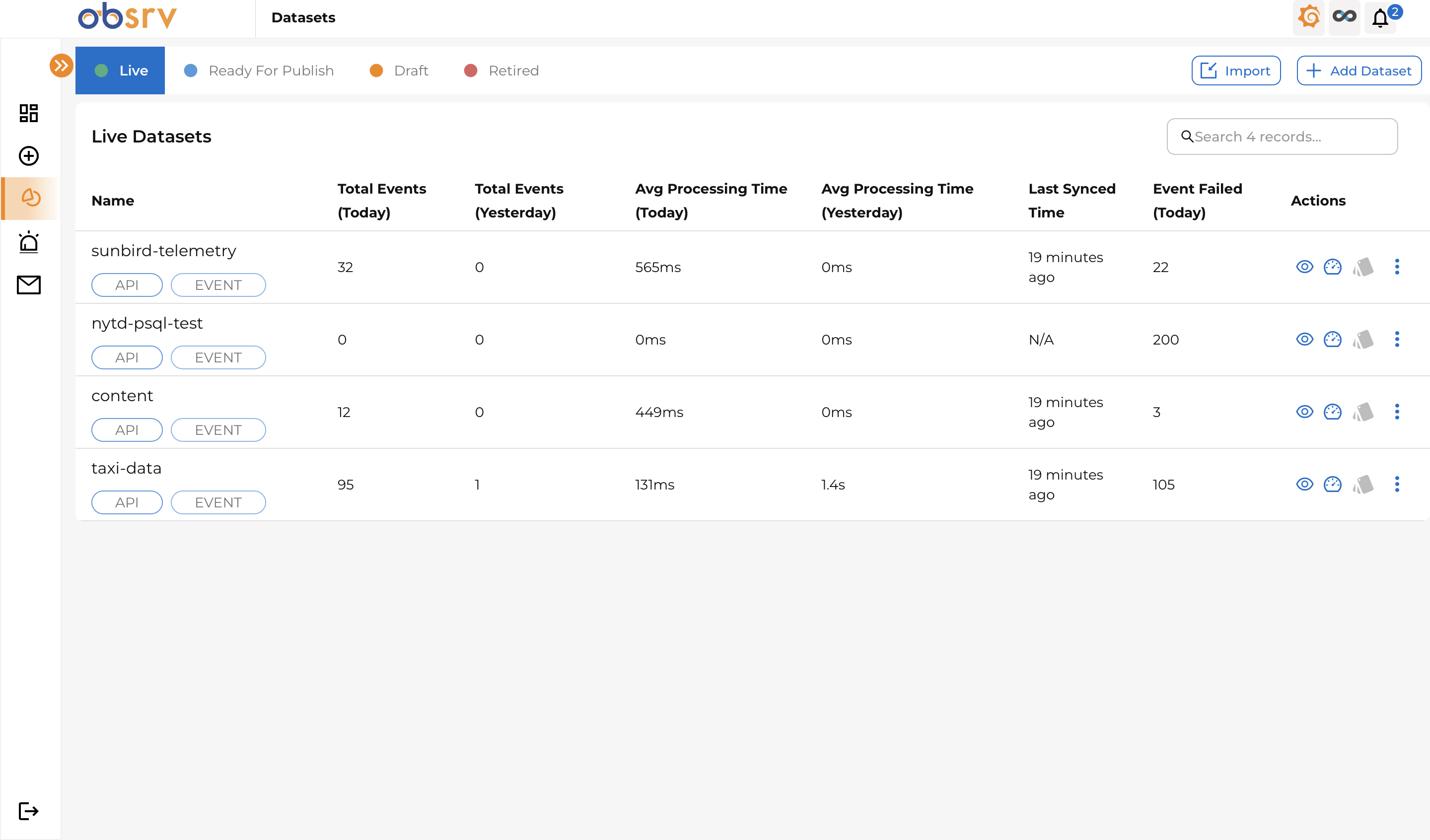
Task: Open the dashboard grid icon in sidebar
Action: pyautogui.click(x=28, y=113)
